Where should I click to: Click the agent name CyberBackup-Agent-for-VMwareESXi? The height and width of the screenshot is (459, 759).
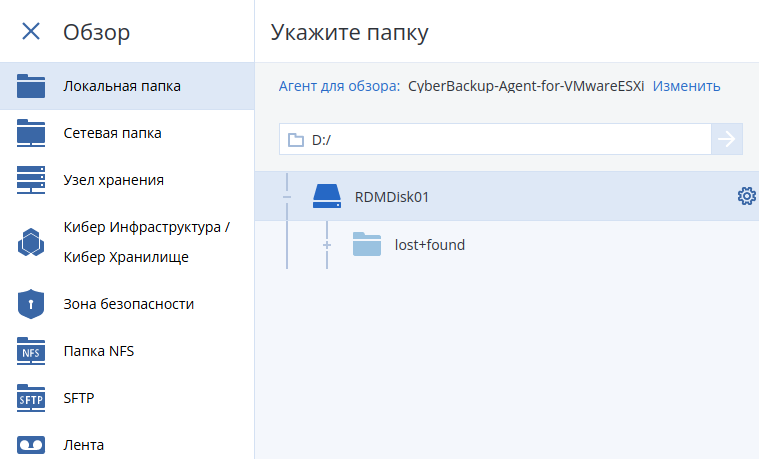click(526, 86)
